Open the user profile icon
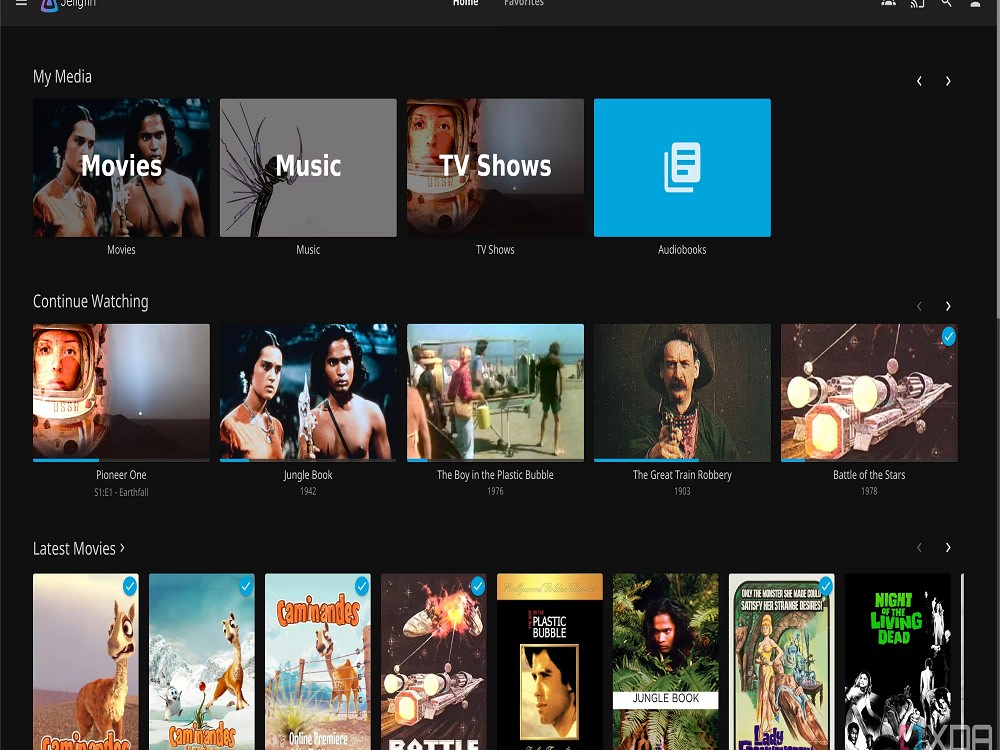1000x750 pixels. tap(975, 3)
